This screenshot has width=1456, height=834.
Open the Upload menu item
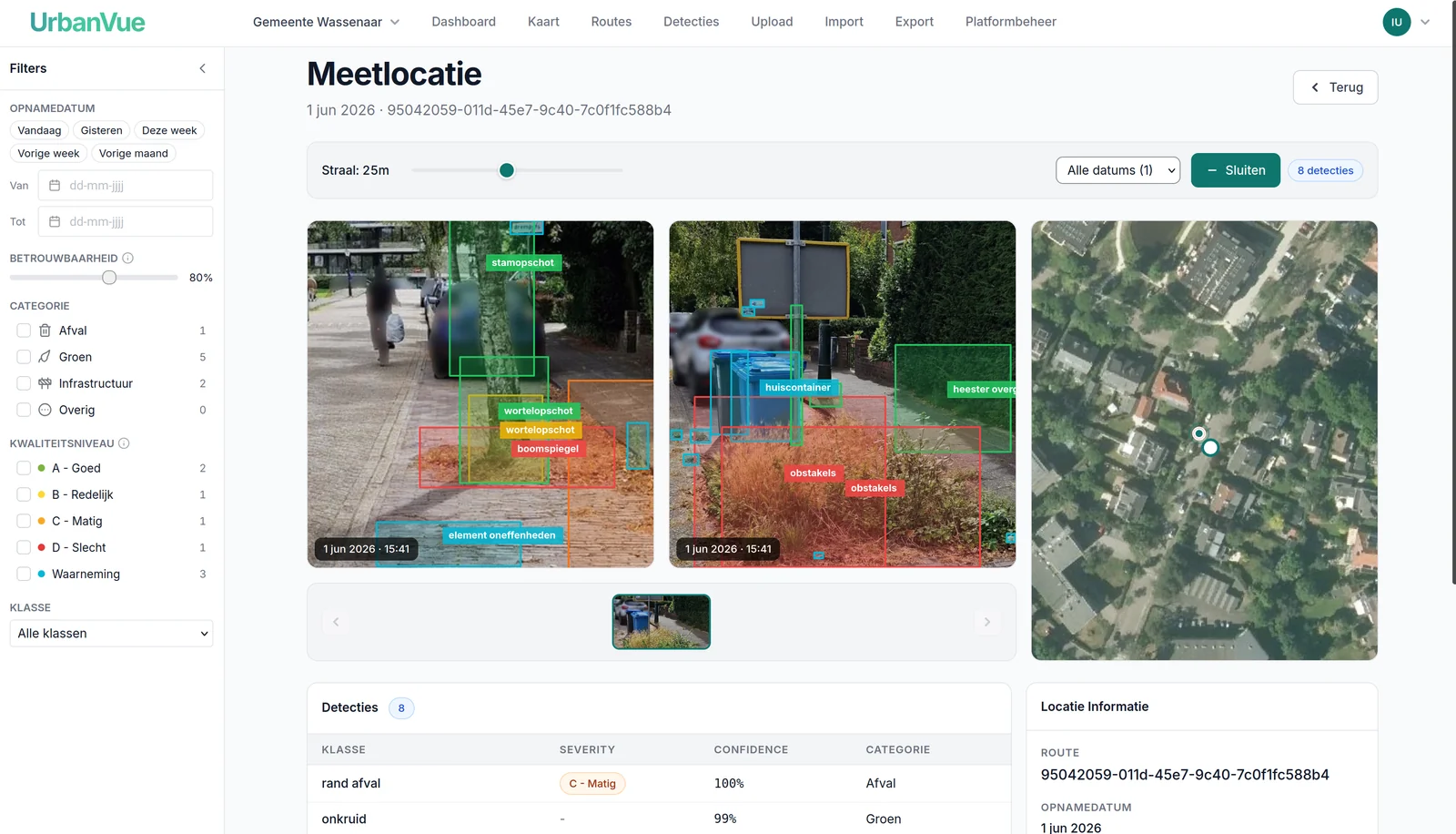click(x=772, y=22)
